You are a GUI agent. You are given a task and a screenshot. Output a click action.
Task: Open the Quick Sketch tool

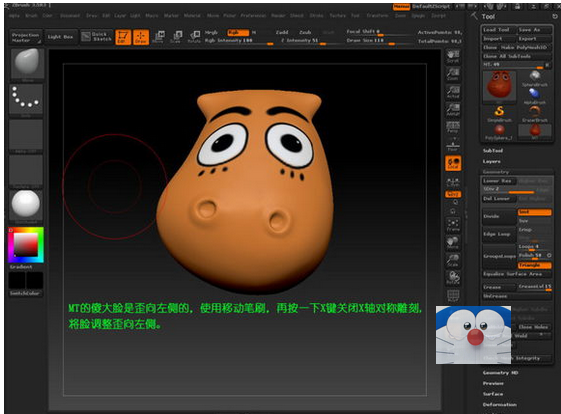[96, 36]
